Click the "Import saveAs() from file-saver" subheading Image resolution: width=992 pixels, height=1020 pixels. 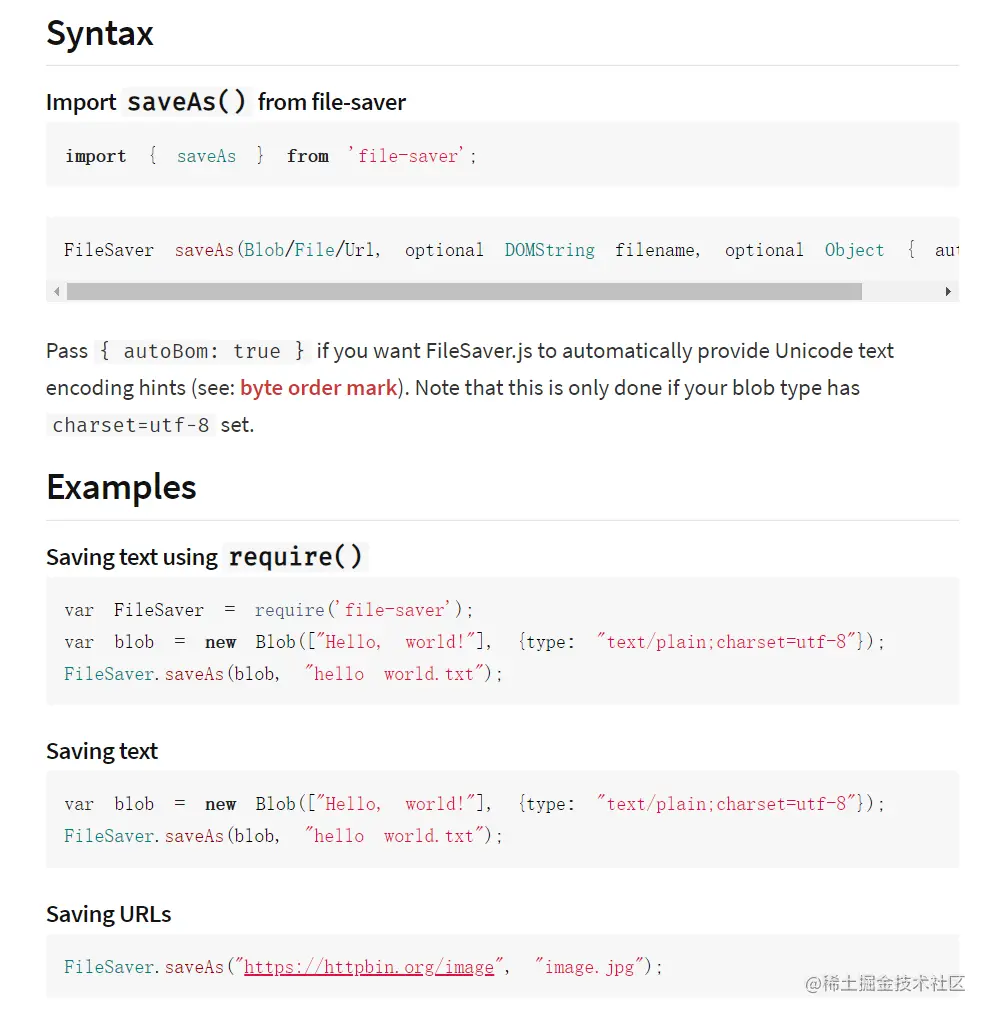pyautogui.click(x=226, y=102)
